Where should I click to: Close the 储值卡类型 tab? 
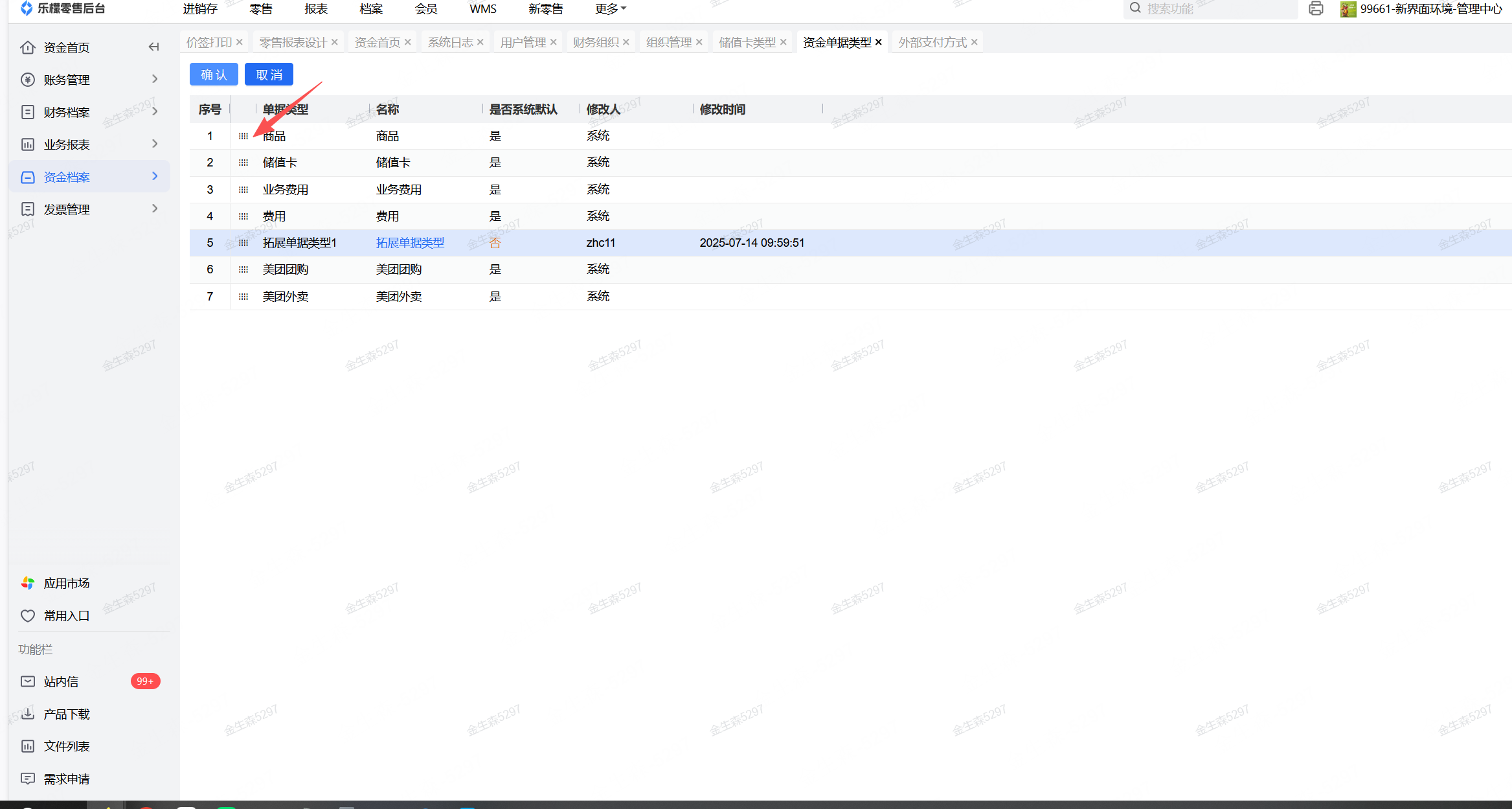click(x=784, y=42)
